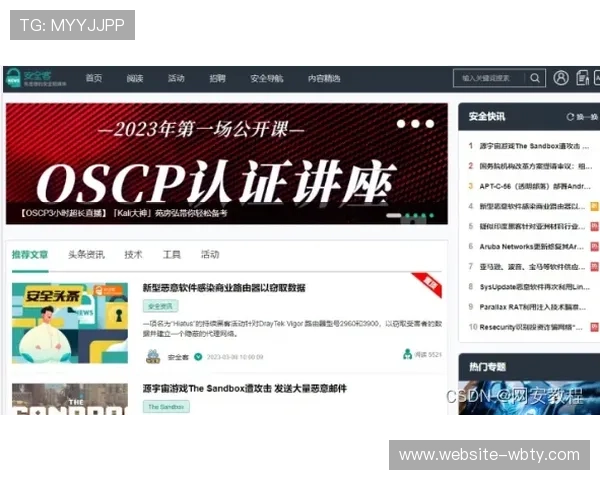Open news item 9 Parallax RAT
The width and height of the screenshot is (600, 480).
[532, 307]
